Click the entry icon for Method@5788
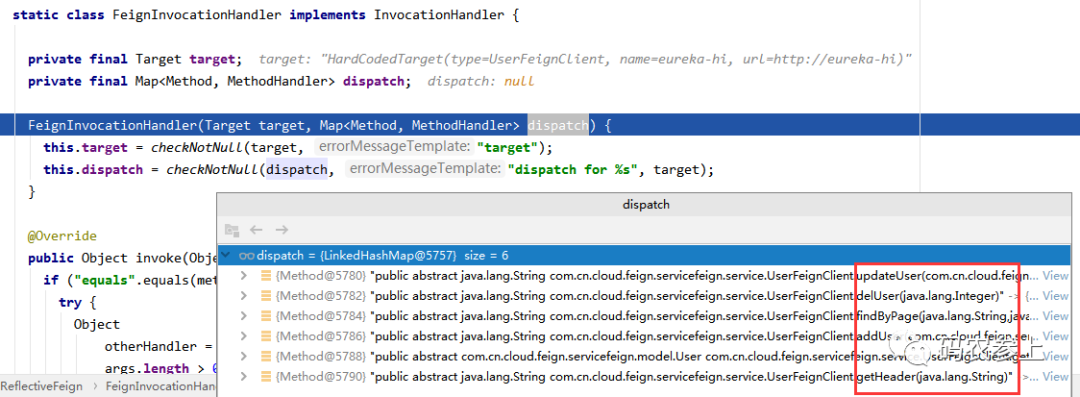Image resolution: width=1080 pixels, height=397 pixels. (265, 356)
